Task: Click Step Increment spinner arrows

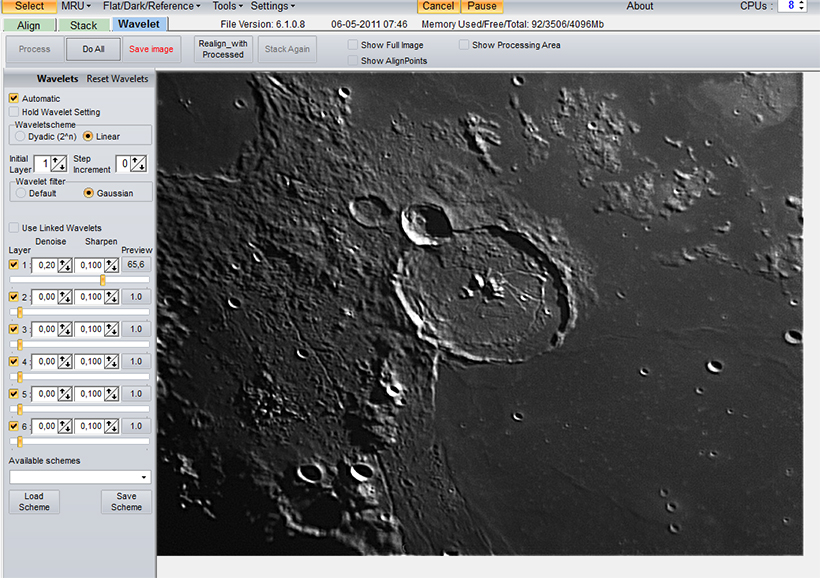Action: [x=139, y=164]
